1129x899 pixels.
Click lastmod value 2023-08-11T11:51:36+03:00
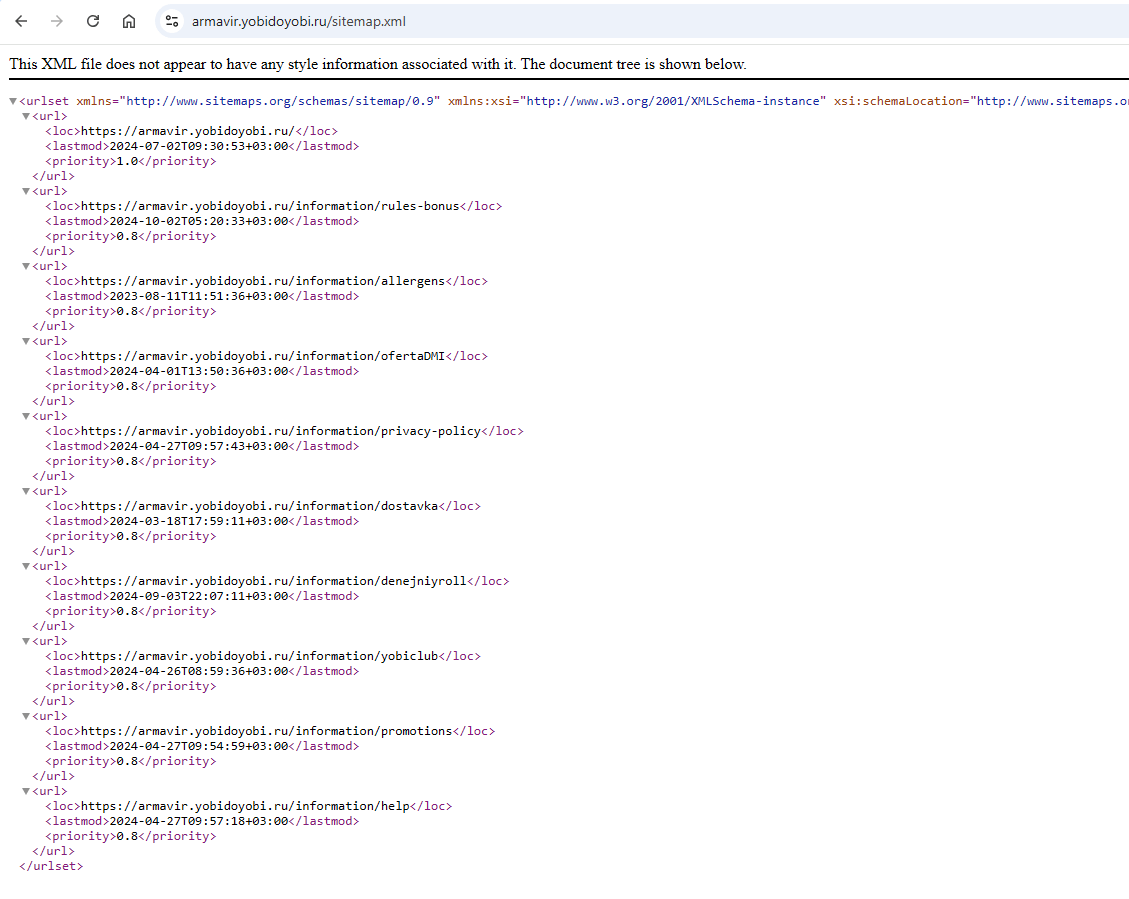tap(199, 296)
